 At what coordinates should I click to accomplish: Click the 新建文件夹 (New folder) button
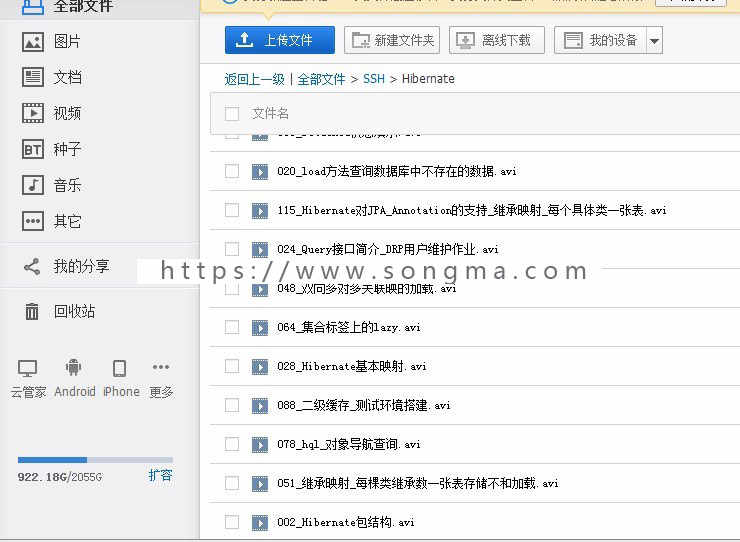tap(392, 40)
